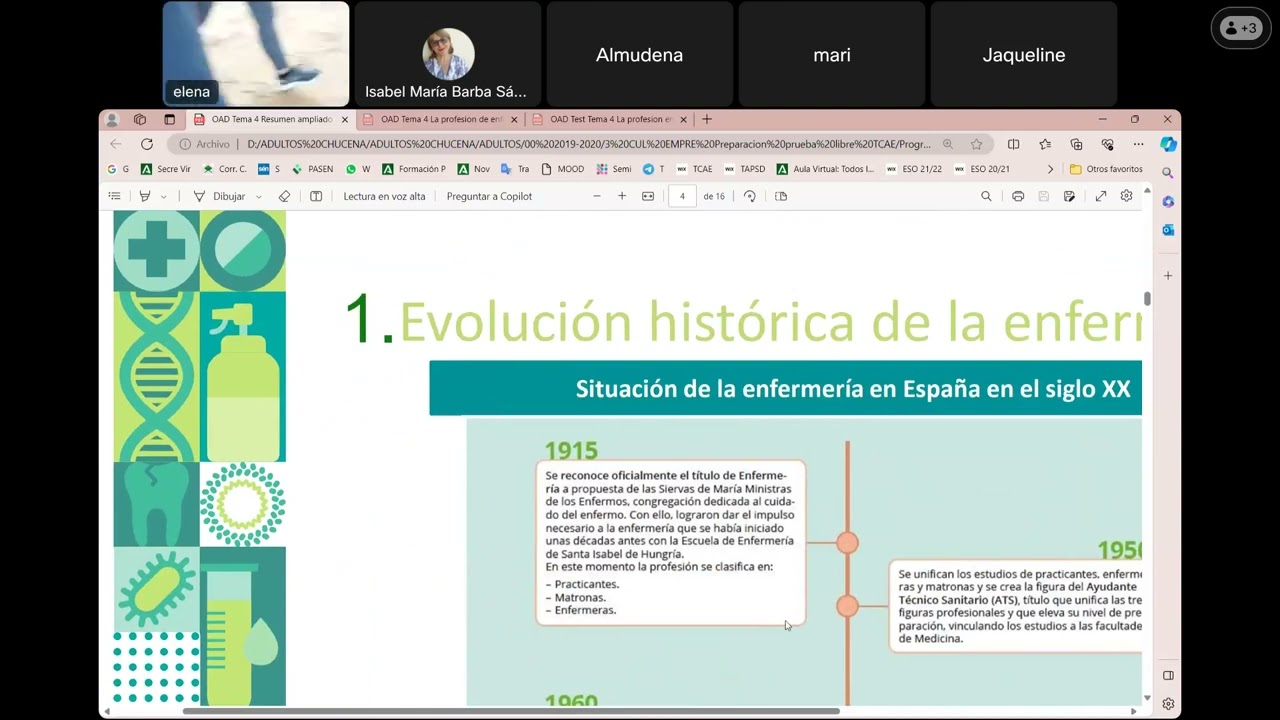Open PDF viewer settings gear
1280x720 pixels.
tap(1126, 196)
